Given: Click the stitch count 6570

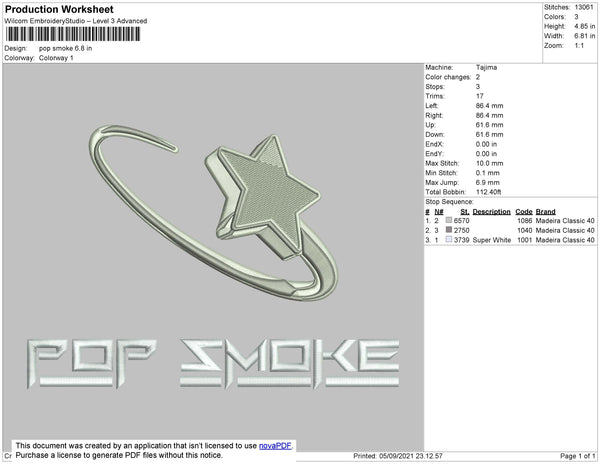Looking at the screenshot, I should (461, 221).
